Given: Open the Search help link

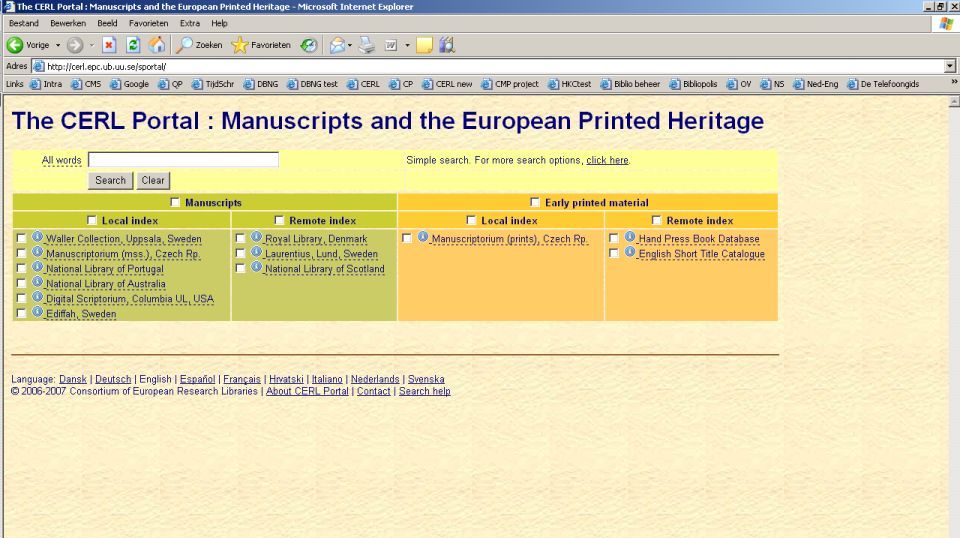Looking at the screenshot, I should point(424,391).
